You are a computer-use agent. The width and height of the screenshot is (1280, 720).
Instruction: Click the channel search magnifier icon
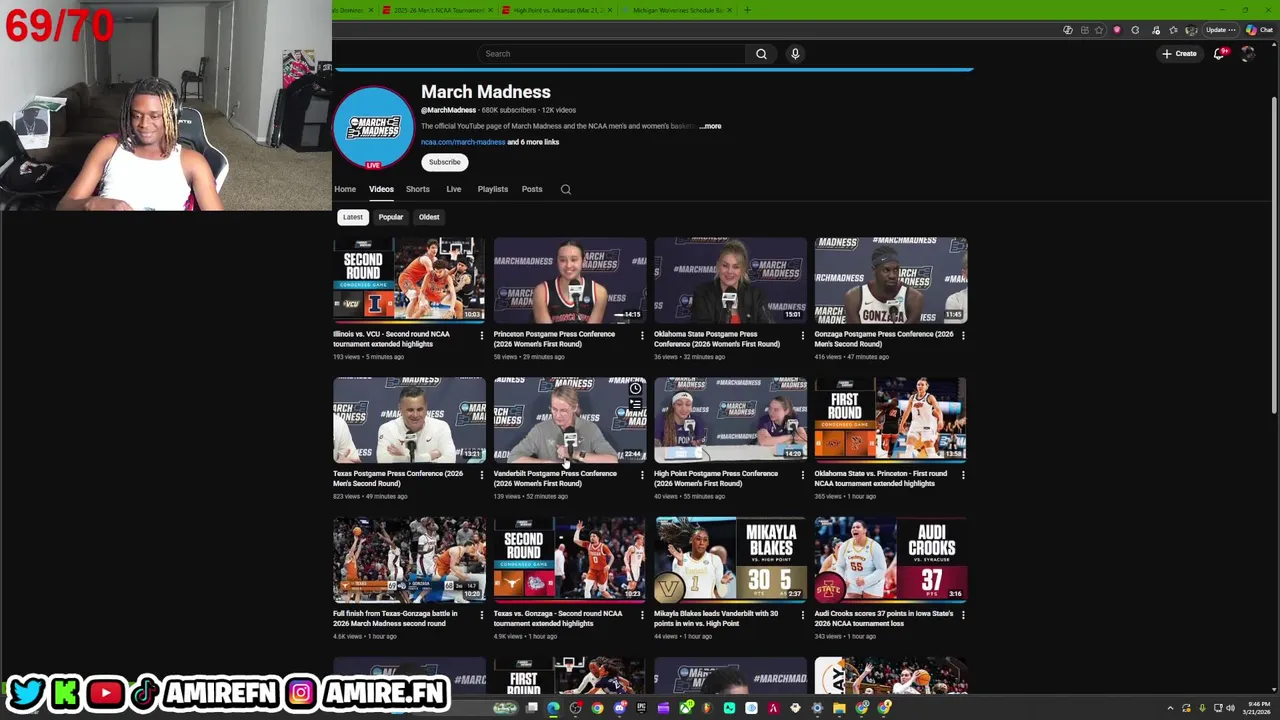(x=566, y=189)
